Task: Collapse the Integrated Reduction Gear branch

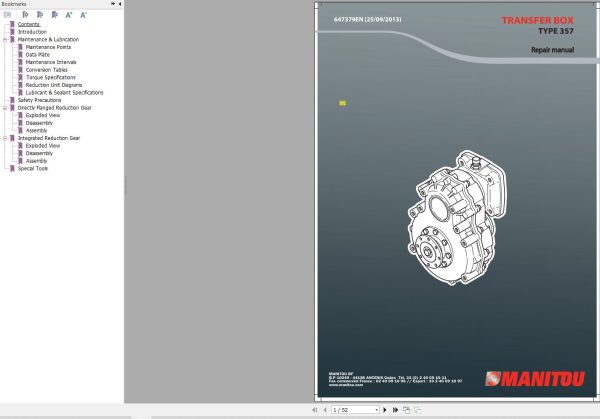Action: coord(5,138)
